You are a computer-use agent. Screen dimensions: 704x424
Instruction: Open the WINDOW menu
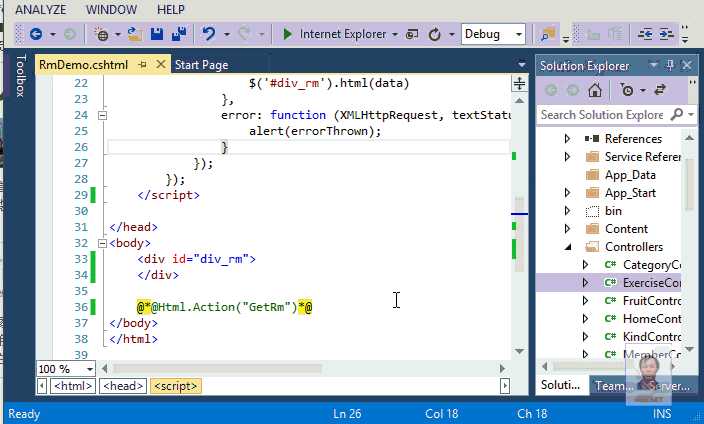(111, 9)
